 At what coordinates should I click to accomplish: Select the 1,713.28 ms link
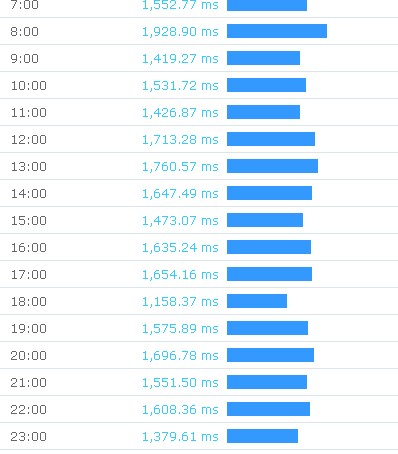(x=180, y=140)
